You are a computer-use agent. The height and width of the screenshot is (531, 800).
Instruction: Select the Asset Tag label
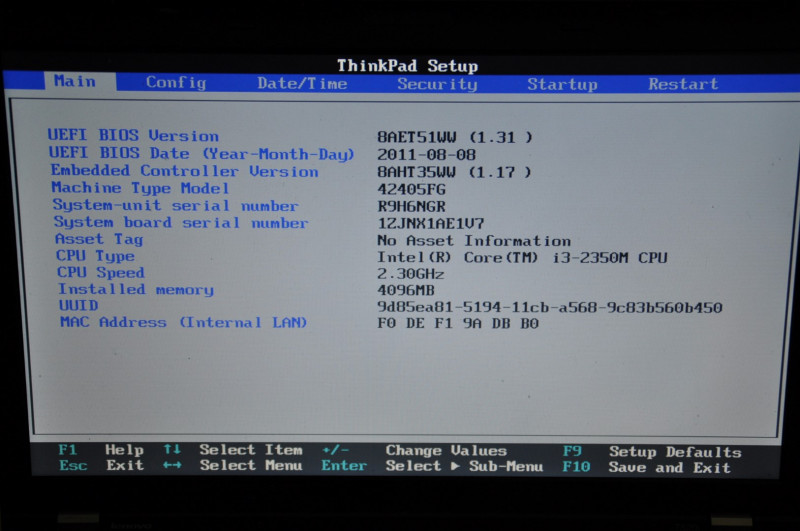99,239
